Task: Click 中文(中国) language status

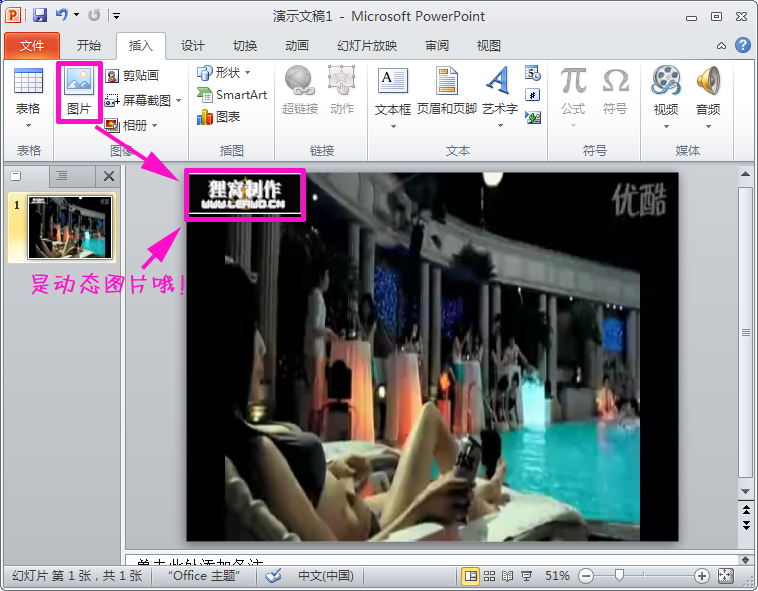Action: [x=326, y=576]
